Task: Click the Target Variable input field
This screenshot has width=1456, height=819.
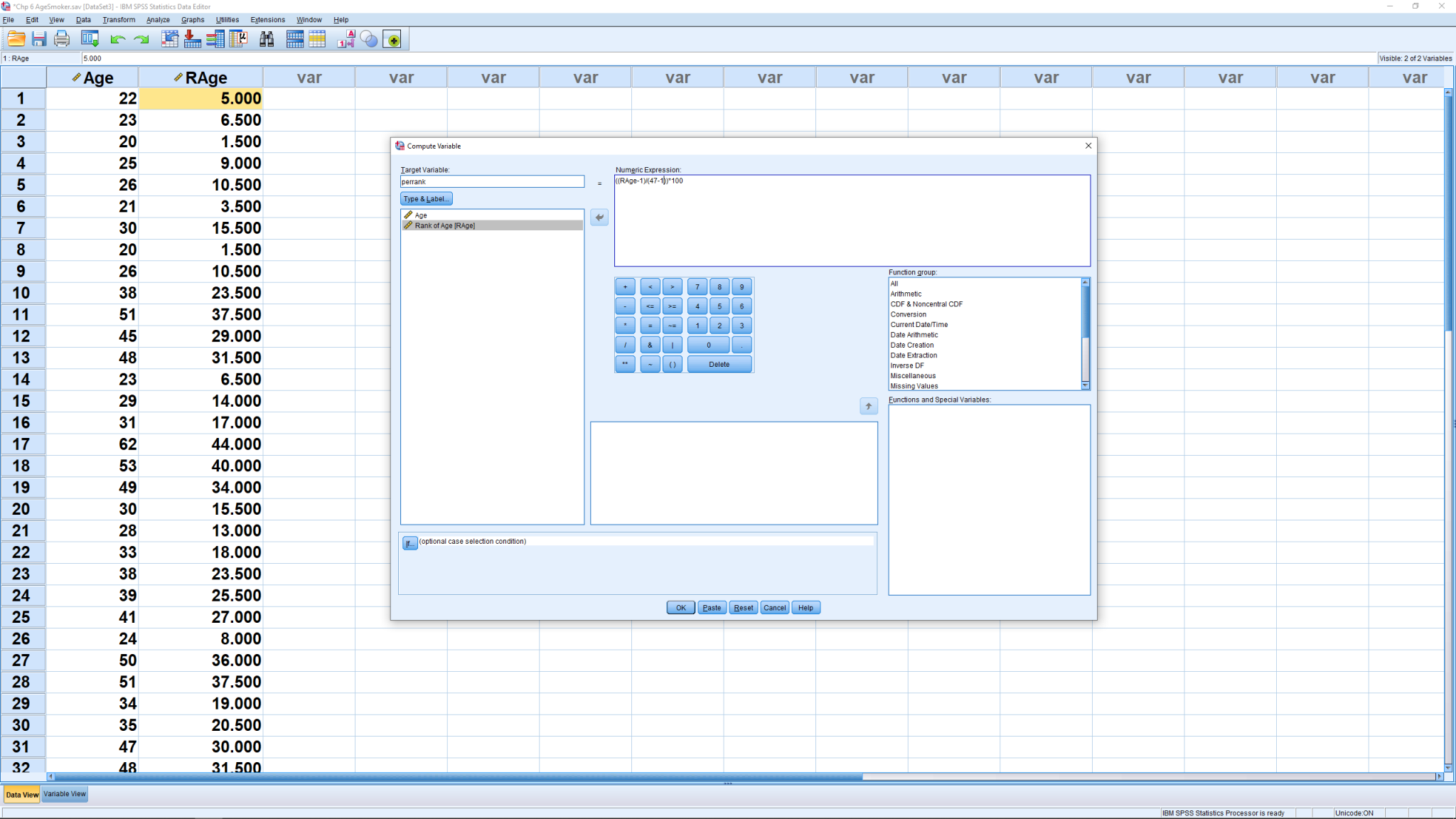Action: pyautogui.click(x=492, y=182)
